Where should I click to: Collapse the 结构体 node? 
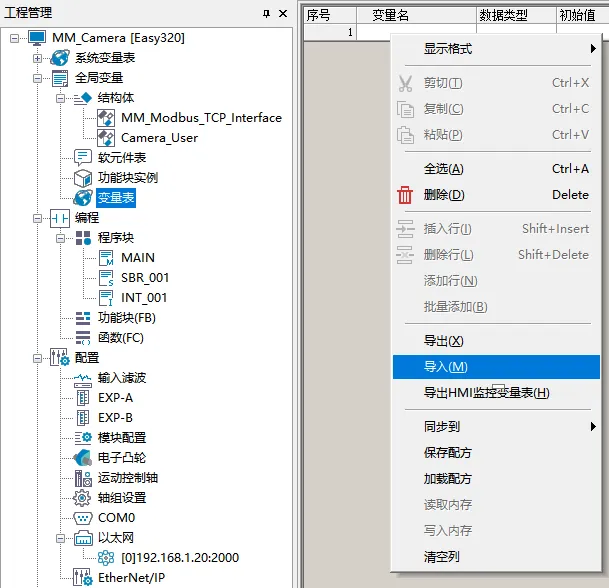(60, 98)
